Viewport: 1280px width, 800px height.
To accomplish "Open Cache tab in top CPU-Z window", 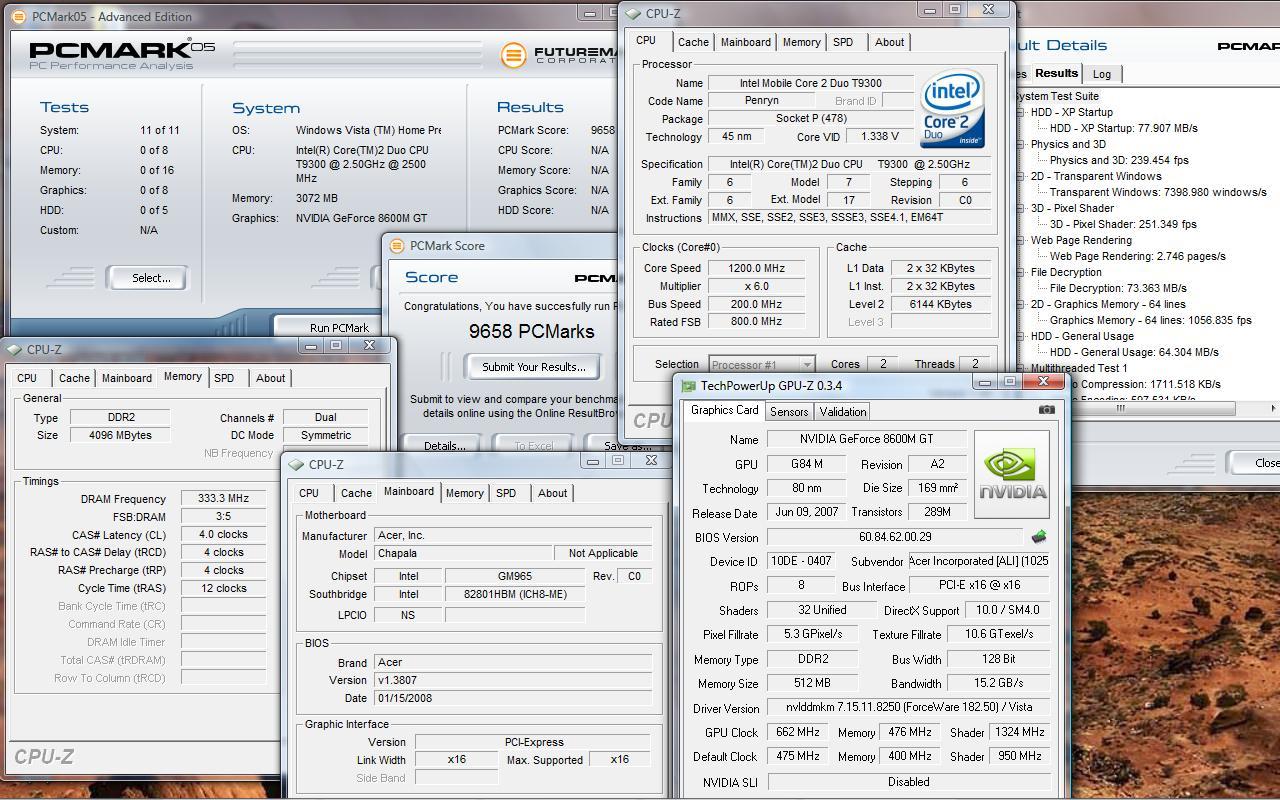I will click(693, 42).
